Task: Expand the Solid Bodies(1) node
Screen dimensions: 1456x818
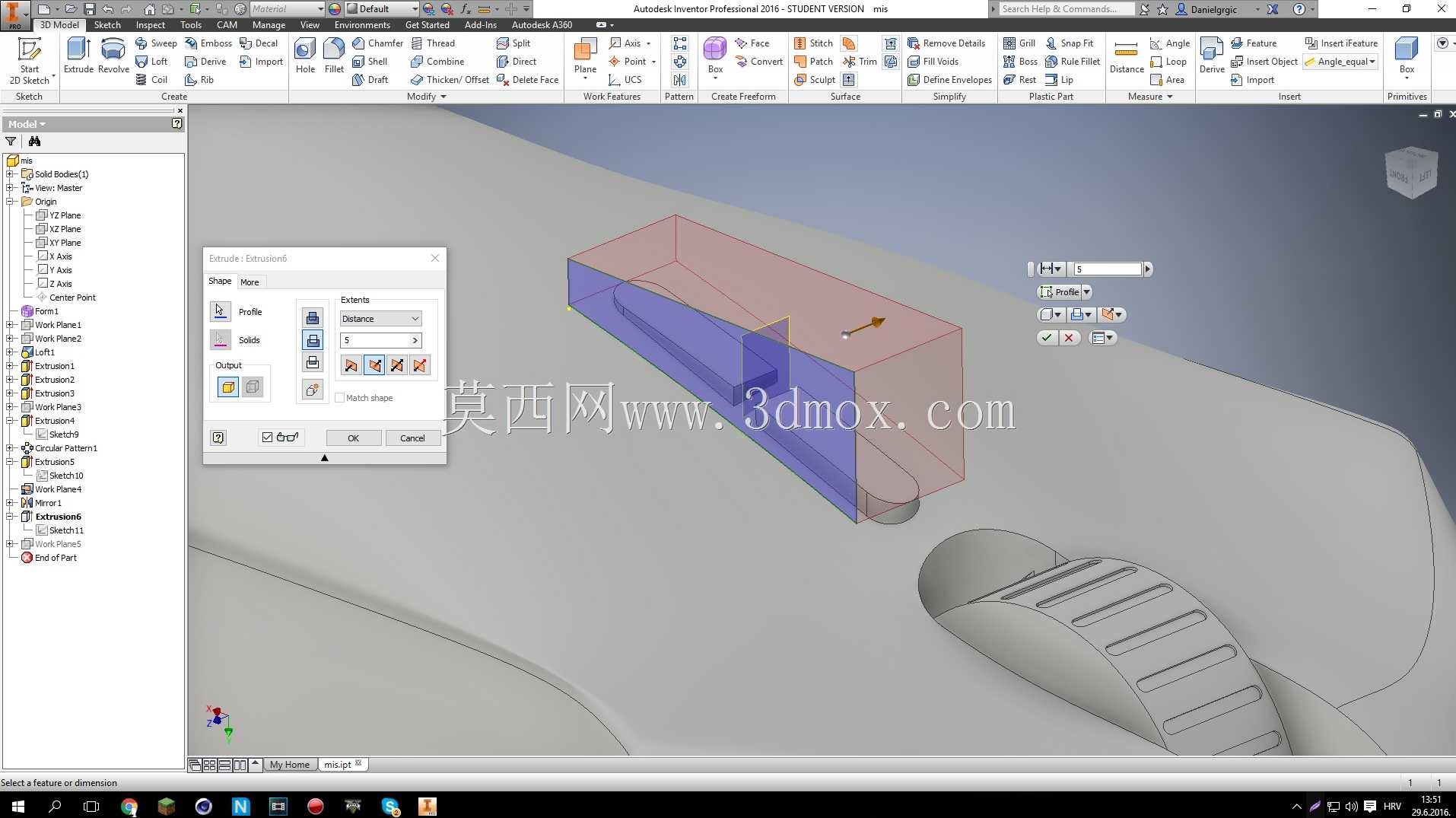Action: pos(10,174)
